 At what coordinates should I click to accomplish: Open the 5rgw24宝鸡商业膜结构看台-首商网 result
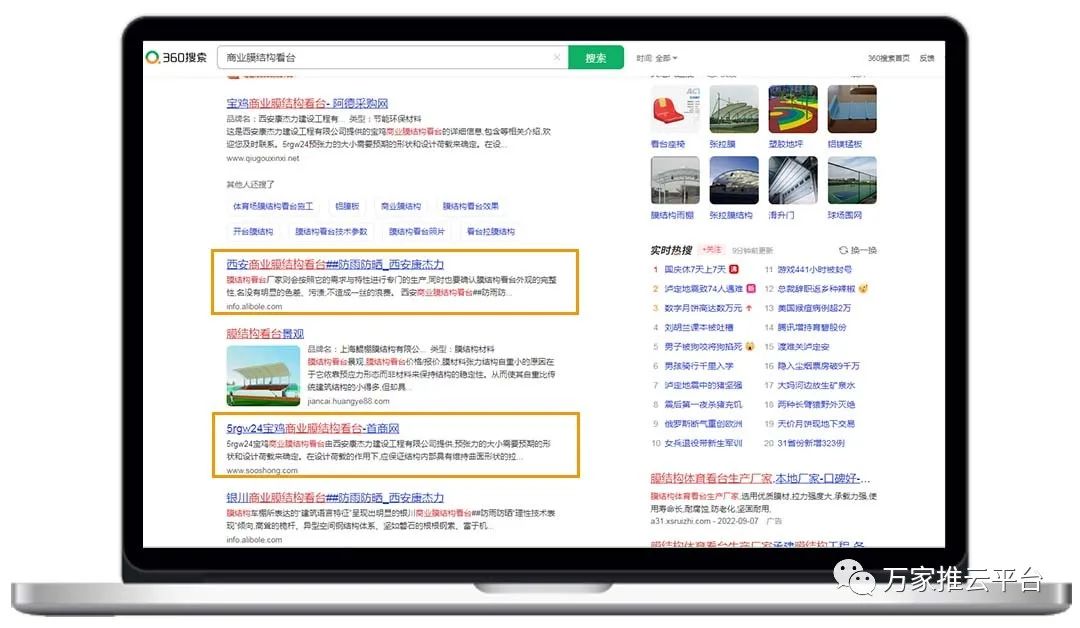313,428
